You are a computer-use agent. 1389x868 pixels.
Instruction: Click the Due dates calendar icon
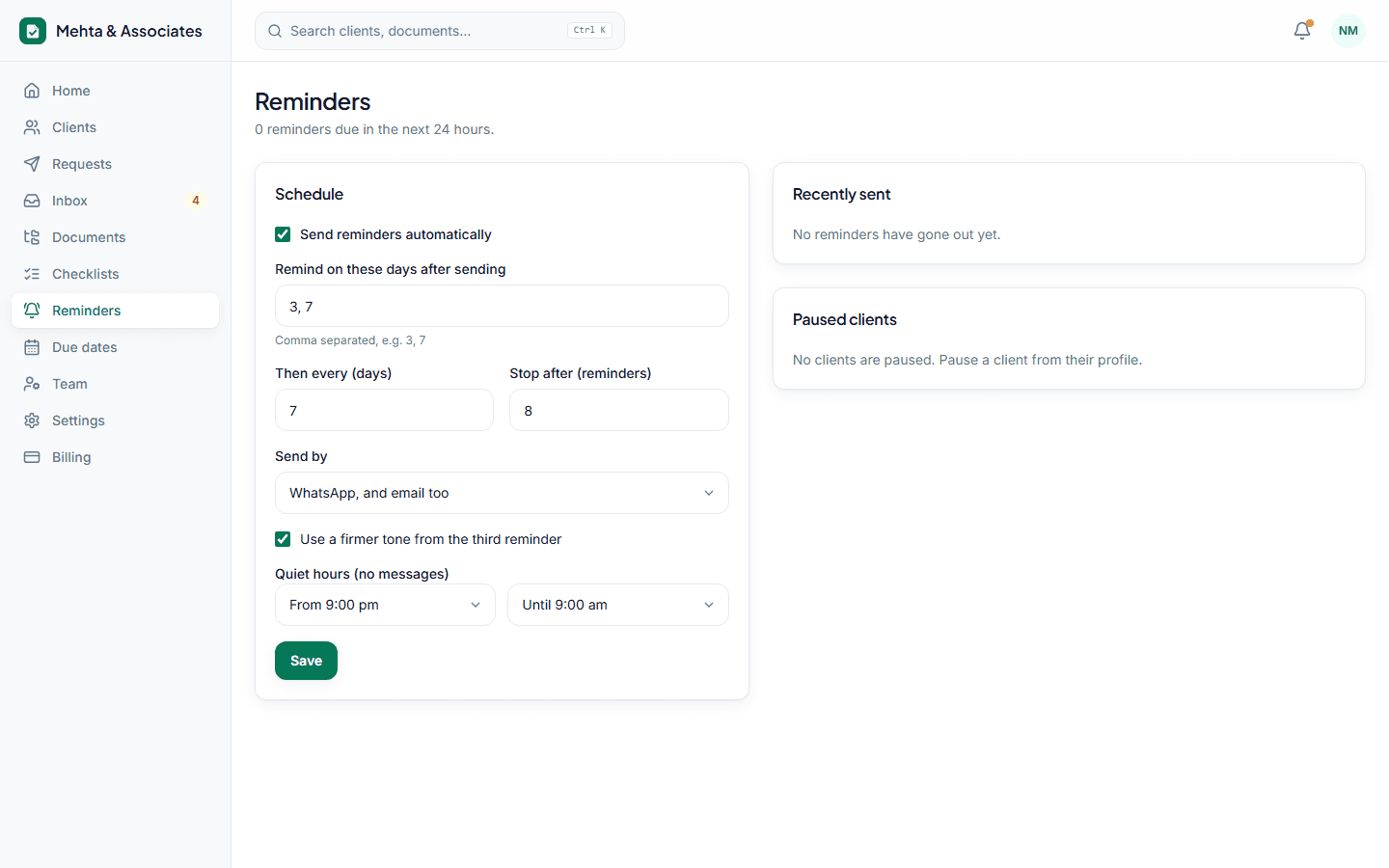click(32, 347)
